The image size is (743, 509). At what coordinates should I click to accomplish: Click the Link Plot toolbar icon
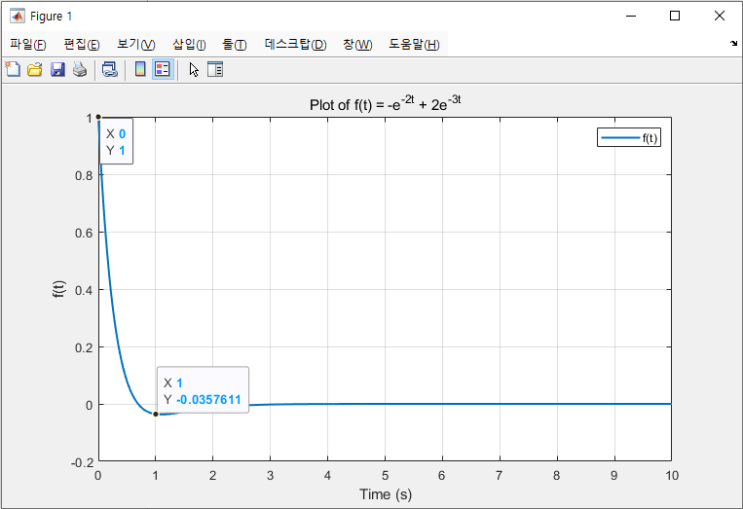click(x=110, y=70)
